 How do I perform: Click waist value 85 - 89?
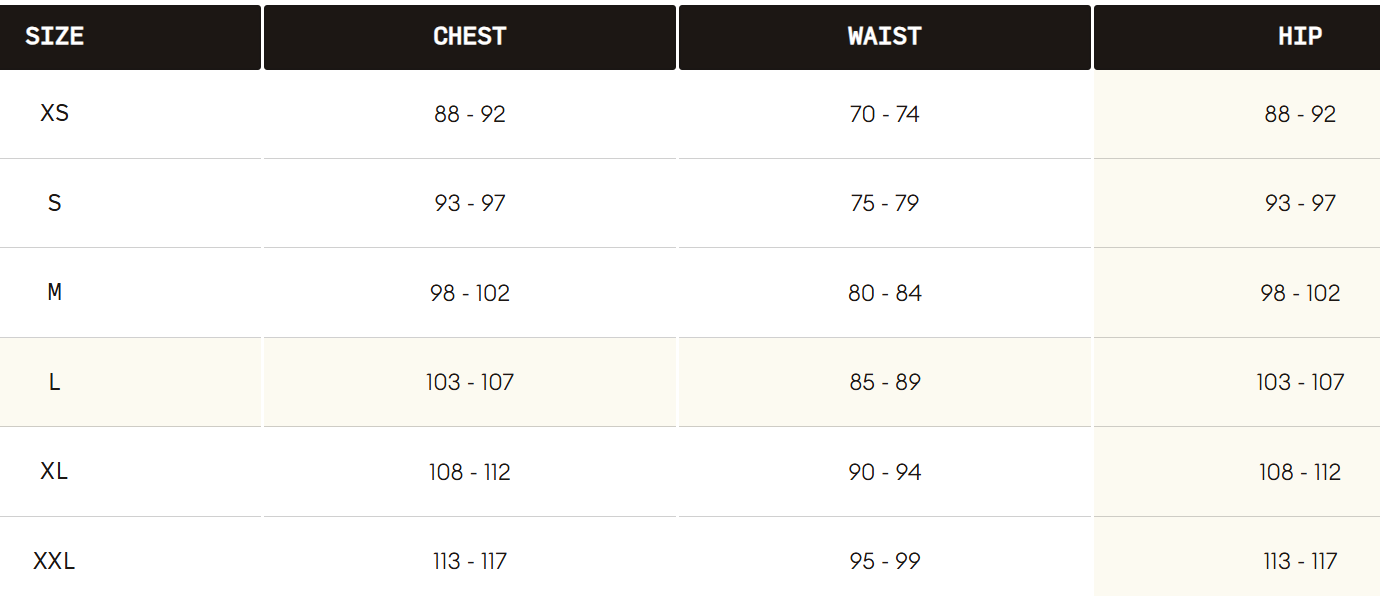[885, 382]
